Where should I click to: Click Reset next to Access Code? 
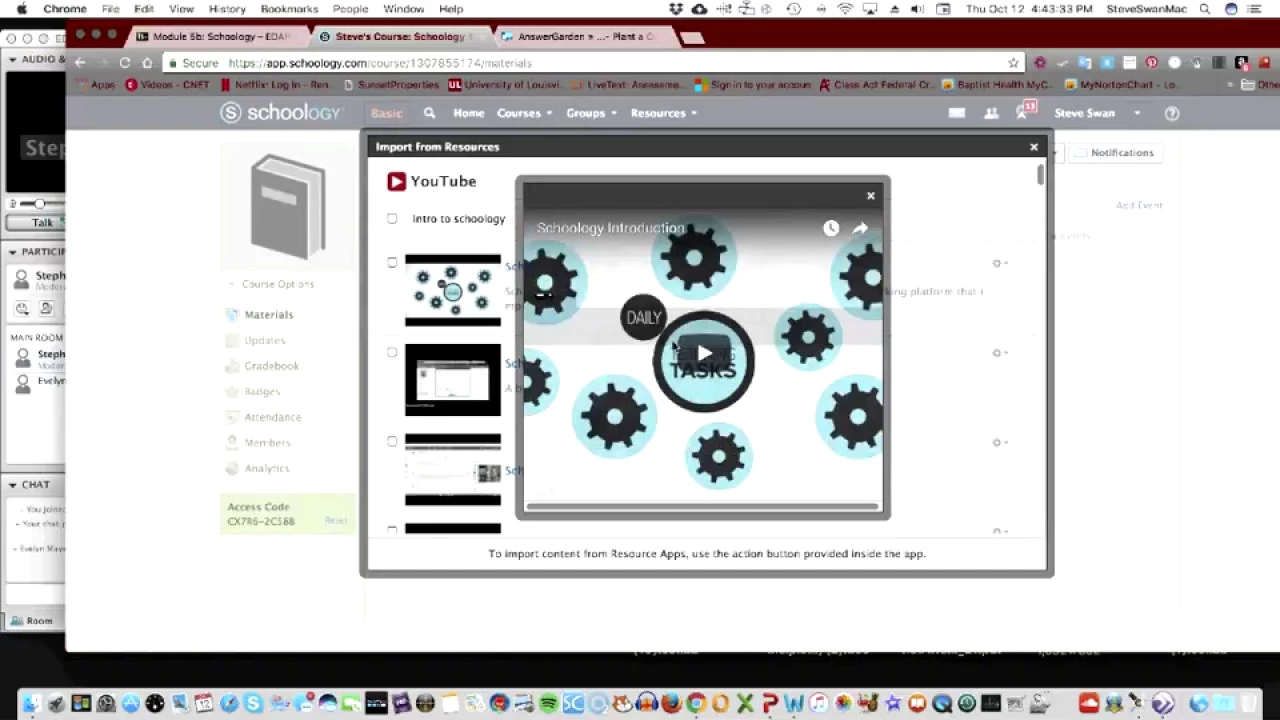pos(335,520)
